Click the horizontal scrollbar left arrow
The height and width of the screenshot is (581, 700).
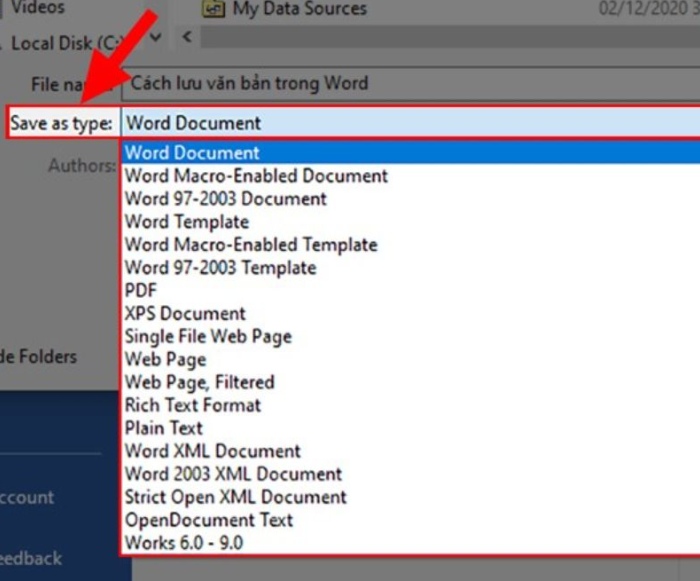pyautogui.click(x=188, y=37)
